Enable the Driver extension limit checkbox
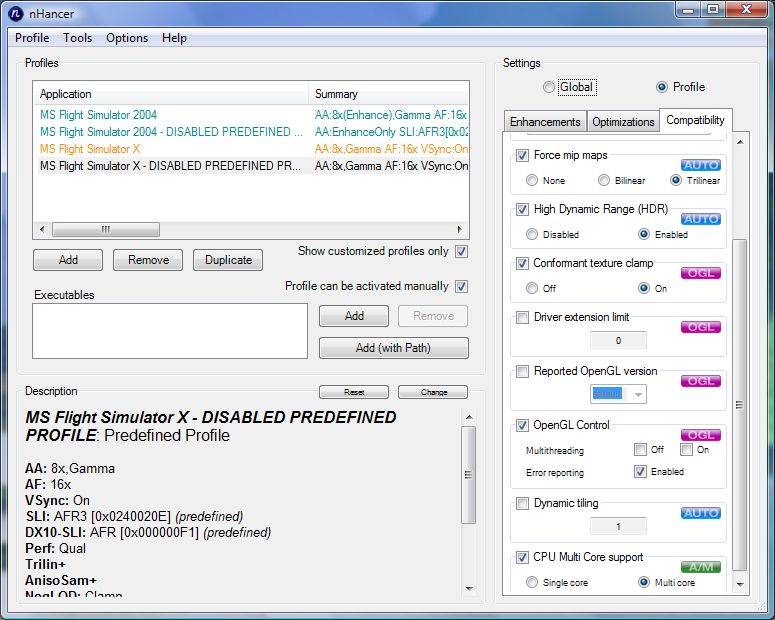Image resolution: width=775 pixels, height=620 pixels. 522,318
